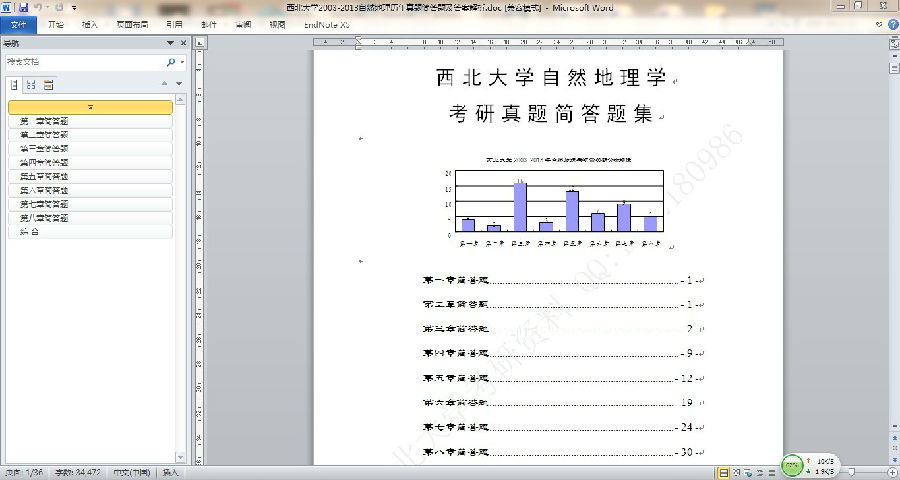Click the Redo button in the title bar
900x480 pixels.
click(59, 7)
